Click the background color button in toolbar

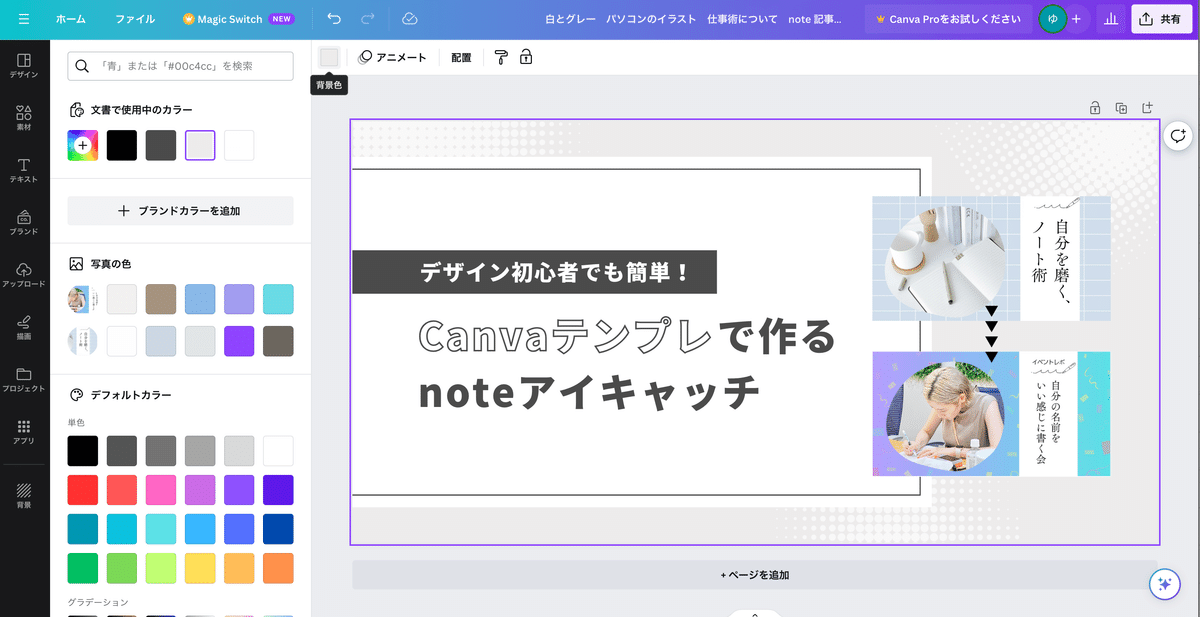tap(329, 57)
